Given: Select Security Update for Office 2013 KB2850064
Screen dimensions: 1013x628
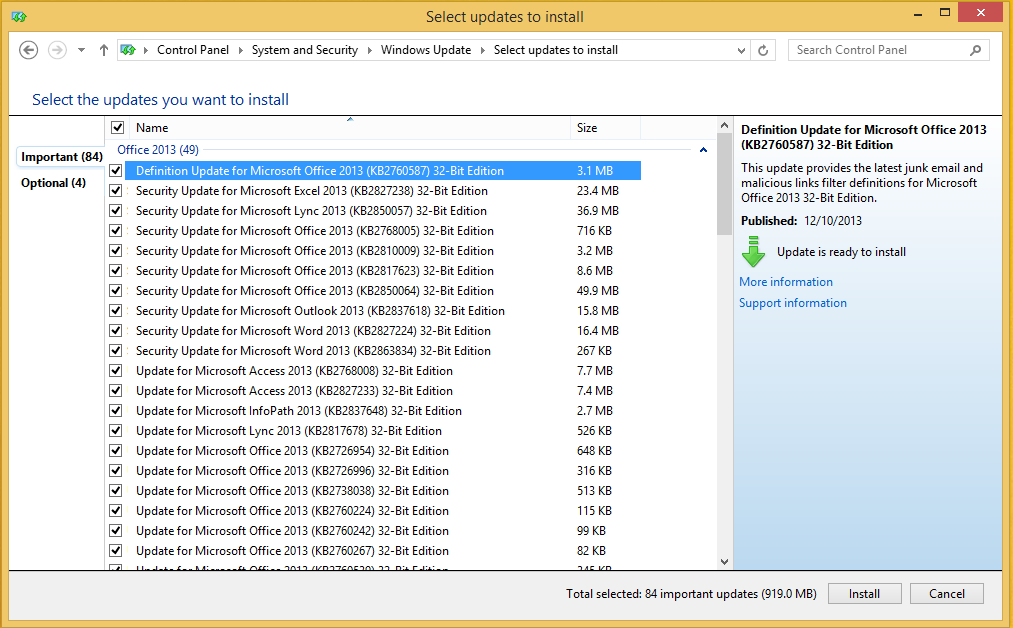Looking at the screenshot, I should [x=315, y=291].
